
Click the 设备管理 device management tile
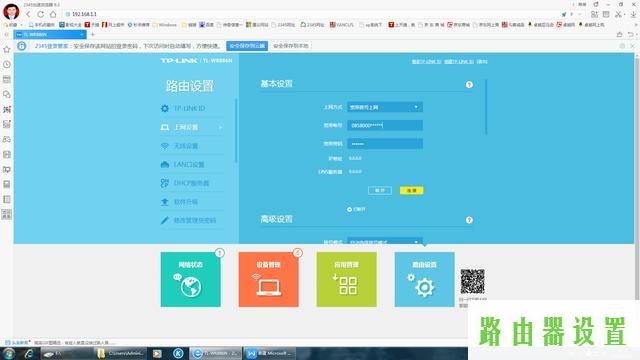pyautogui.click(x=269, y=279)
